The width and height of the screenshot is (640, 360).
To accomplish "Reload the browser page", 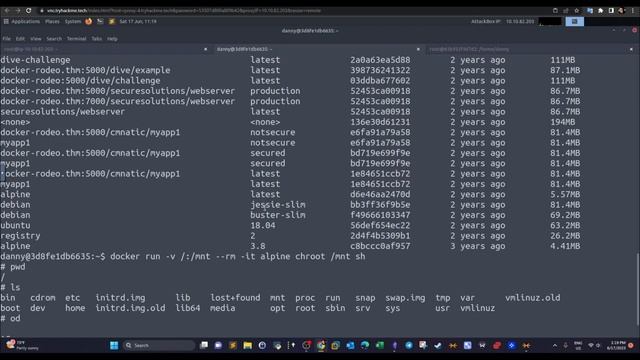I will (x=29, y=10).
